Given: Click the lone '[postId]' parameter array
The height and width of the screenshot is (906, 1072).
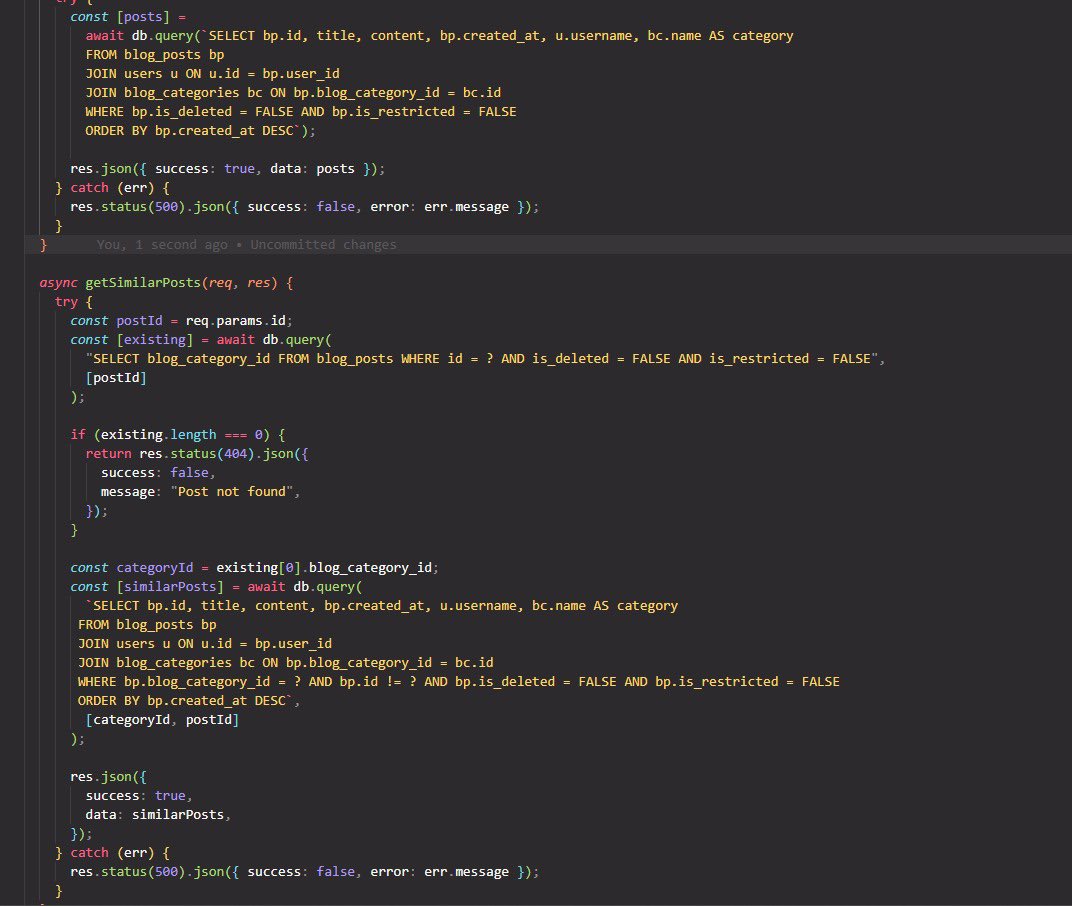Looking at the screenshot, I should (x=116, y=377).
